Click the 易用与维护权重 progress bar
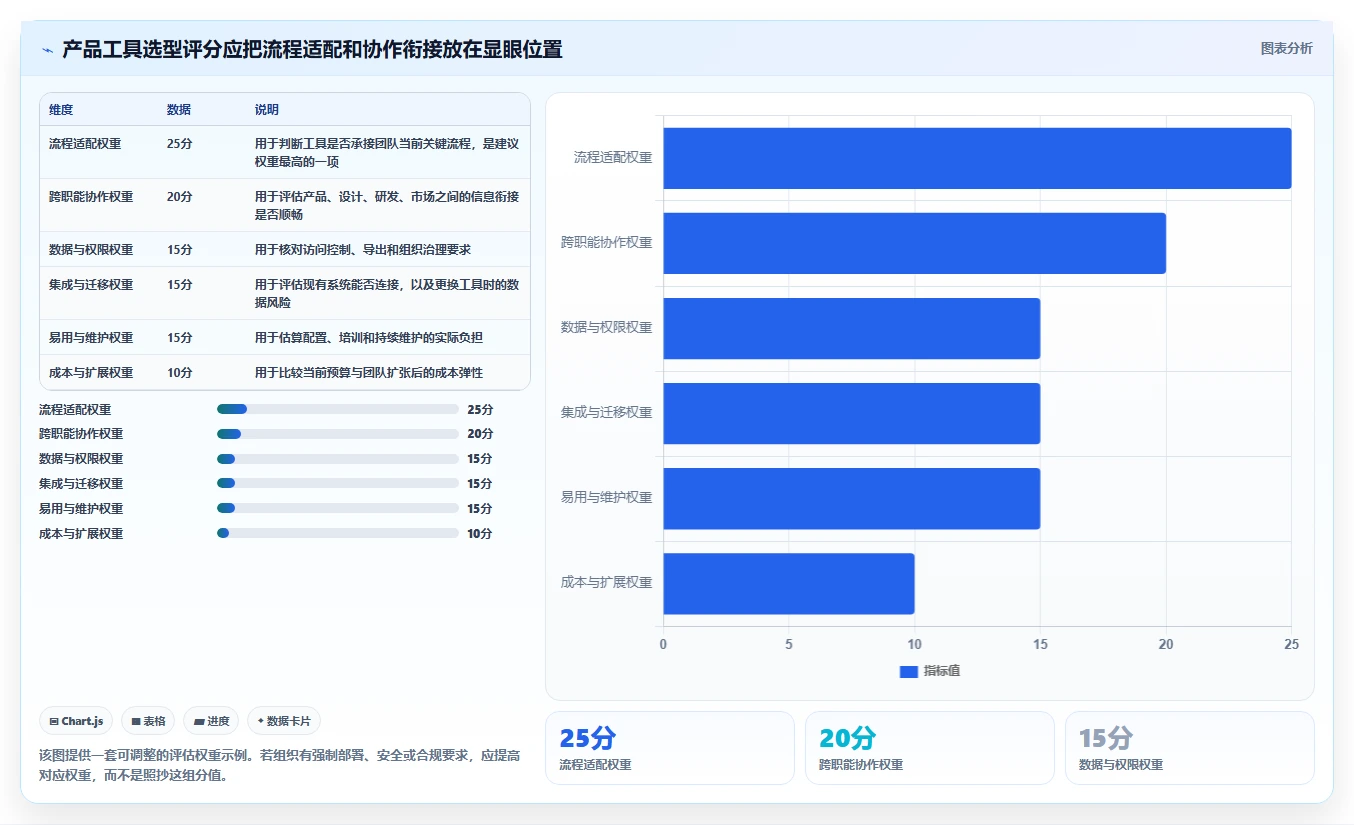This screenshot has height=825, width=1354. pos(338,508)
